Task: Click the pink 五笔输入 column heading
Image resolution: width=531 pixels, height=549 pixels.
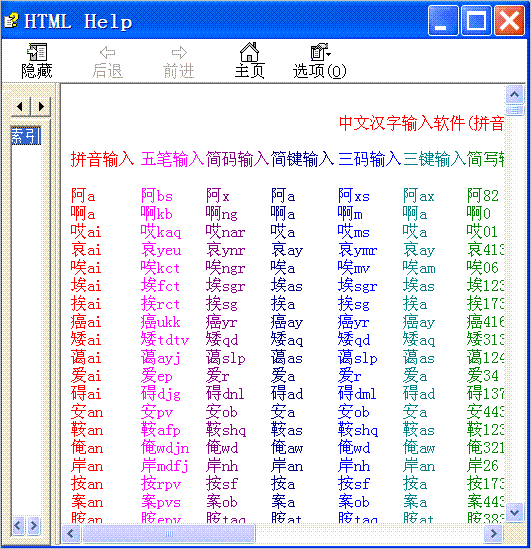Action: (173, 159)
